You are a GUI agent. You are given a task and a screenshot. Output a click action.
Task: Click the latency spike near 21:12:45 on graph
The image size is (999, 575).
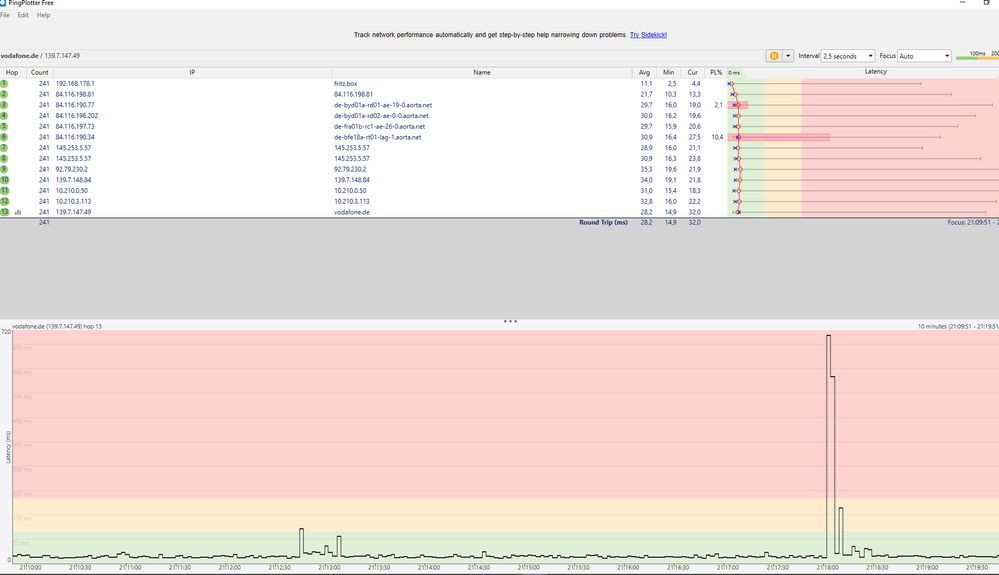[x=301, y=542]
